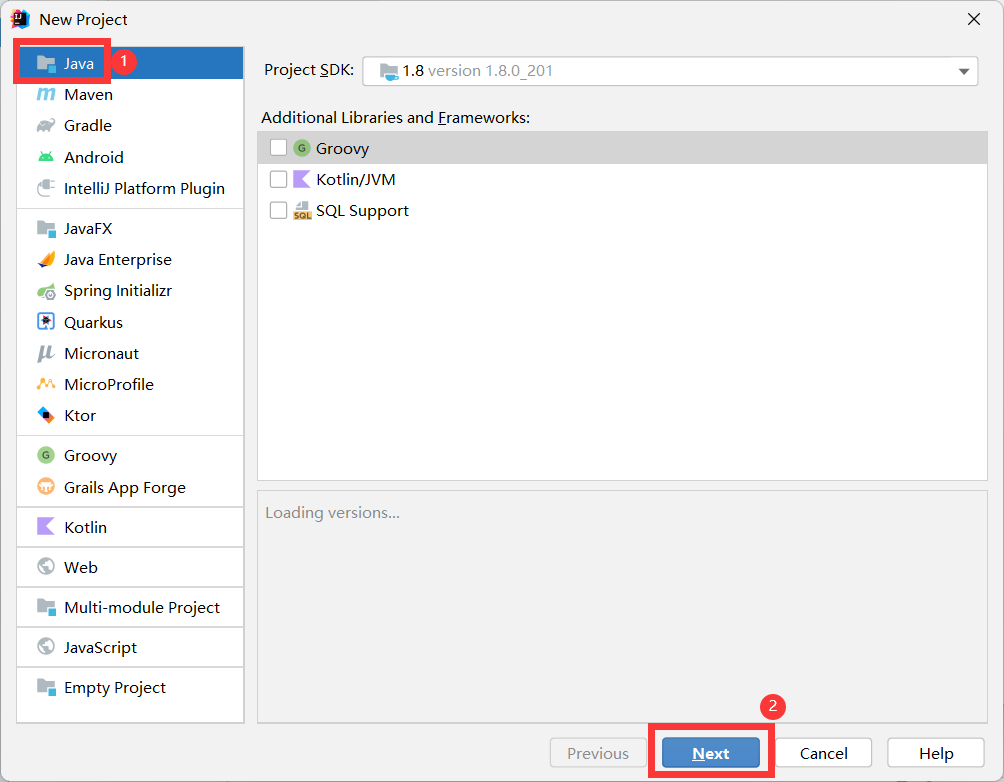Click the Next button
The height and width of the screenshot is (782, 1004).
pos(711,753)
